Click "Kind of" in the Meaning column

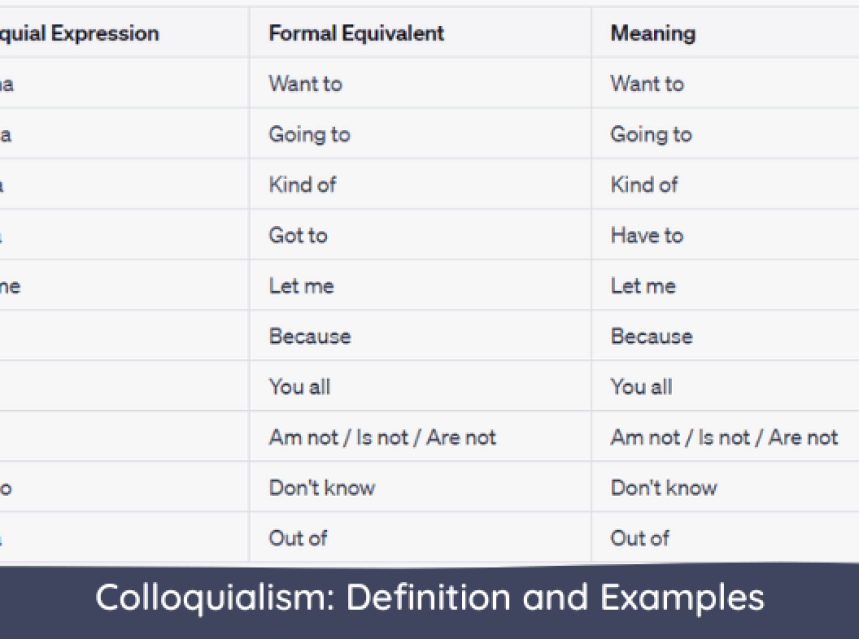click(x=644, y=185)
